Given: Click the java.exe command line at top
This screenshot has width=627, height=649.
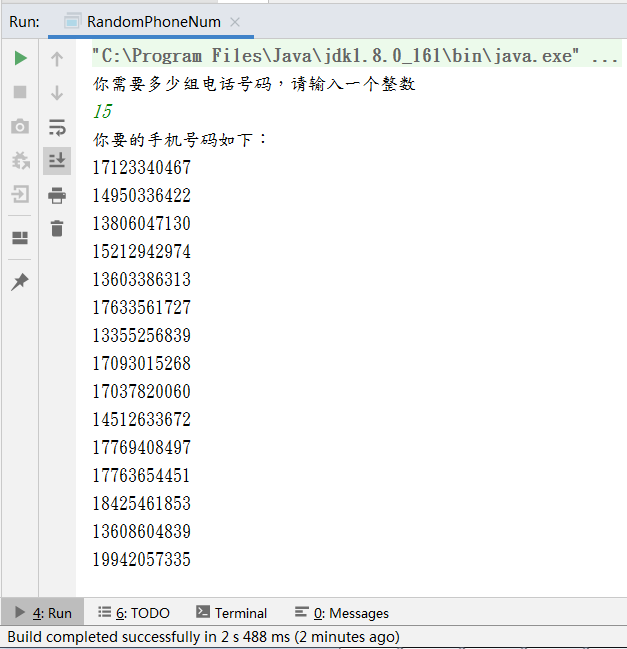Looking at the screenshot, I should [x=356, y=55].
